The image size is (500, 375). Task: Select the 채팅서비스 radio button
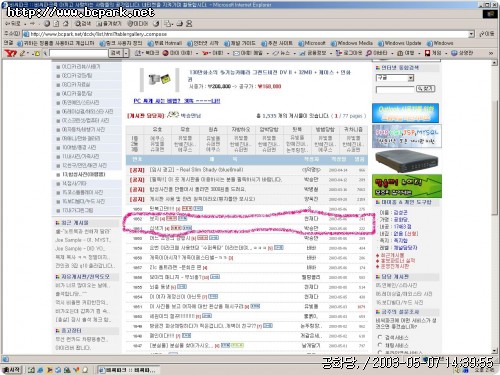[x=380, y=345]
